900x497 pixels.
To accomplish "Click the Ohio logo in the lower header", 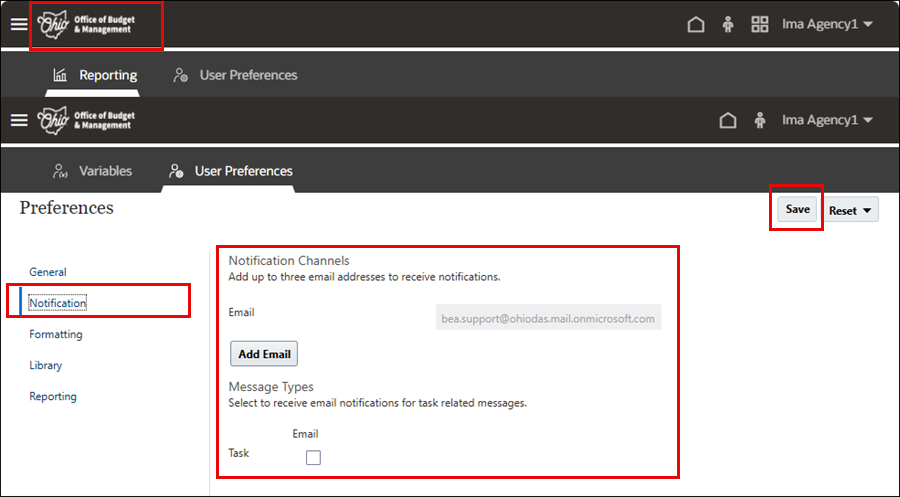I will tap(86, 121).
